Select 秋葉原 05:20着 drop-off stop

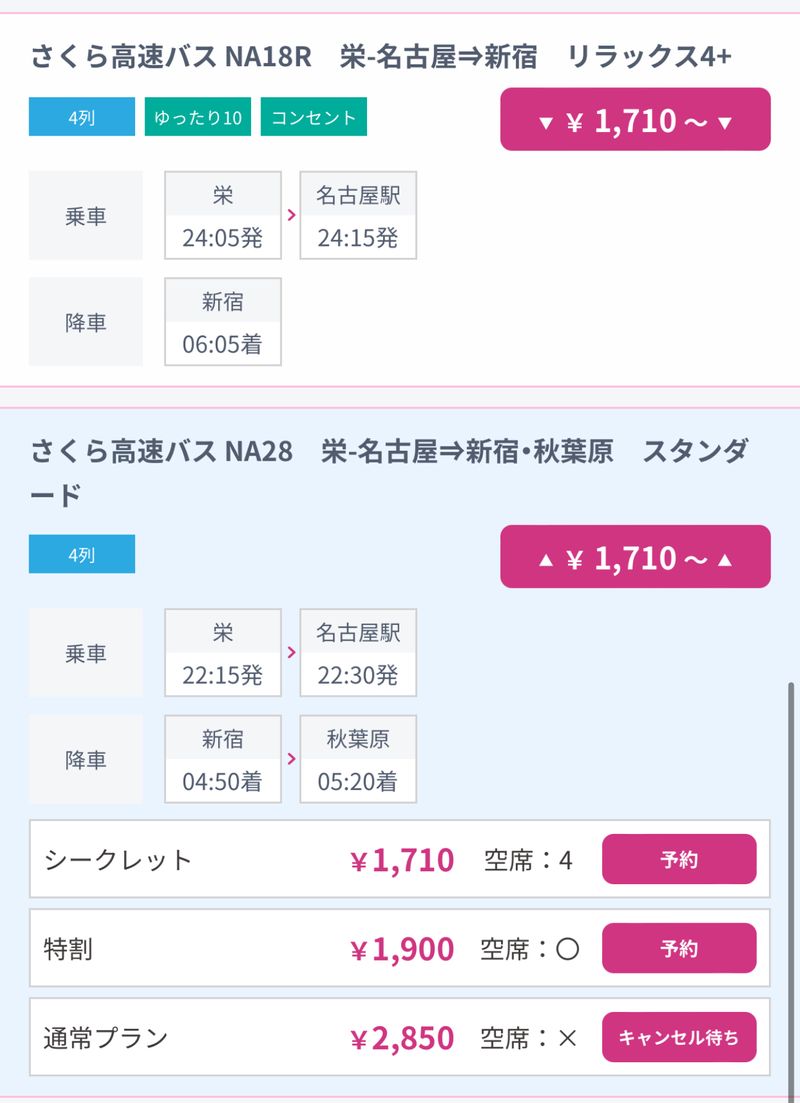coord(358,759)
